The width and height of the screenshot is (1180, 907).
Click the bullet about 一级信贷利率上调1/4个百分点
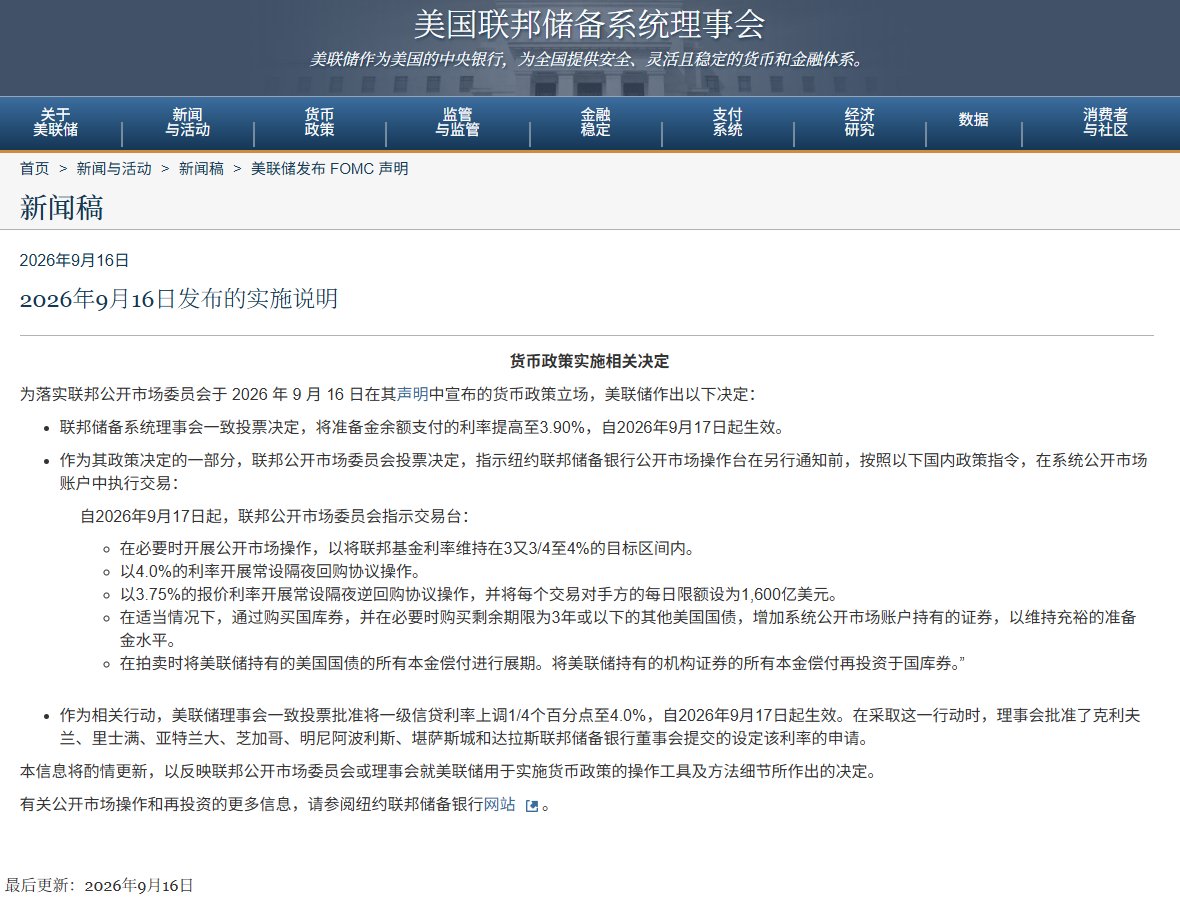tap(600, 726)
